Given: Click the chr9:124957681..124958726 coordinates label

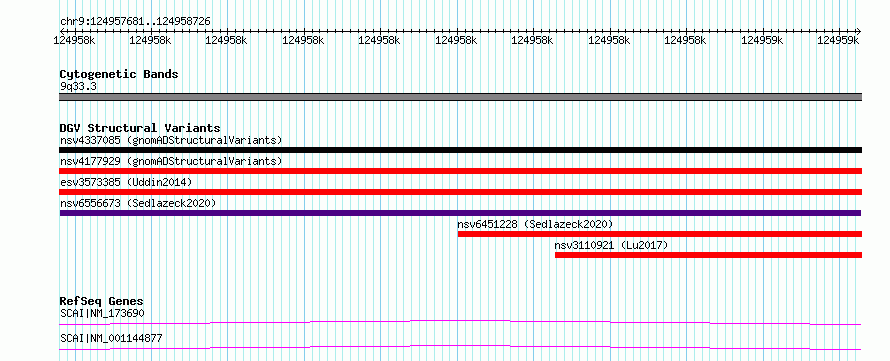Looking at the screenshot, I should pos(135,21).
